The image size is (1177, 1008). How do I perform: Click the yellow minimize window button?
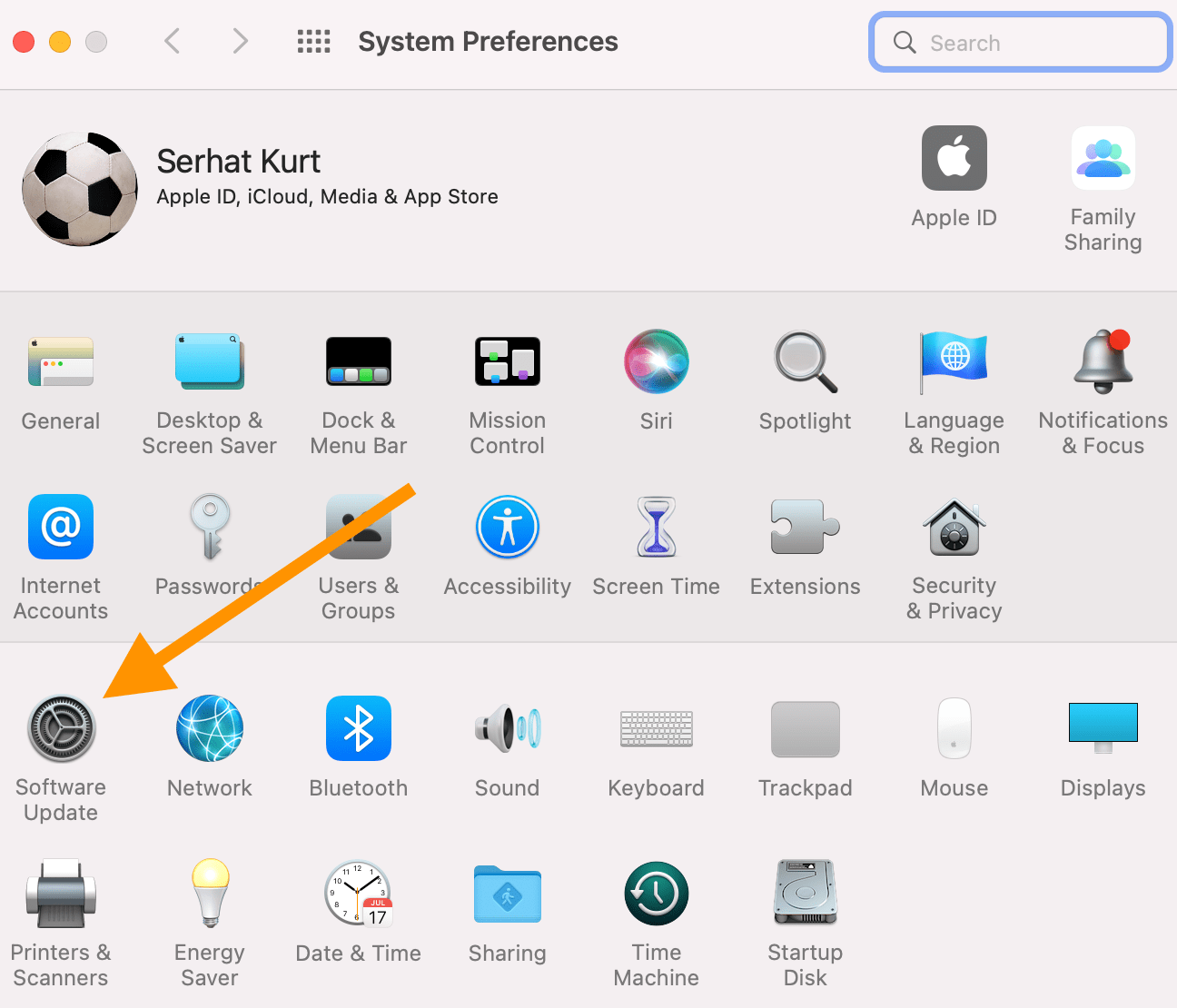pos(60,42)
